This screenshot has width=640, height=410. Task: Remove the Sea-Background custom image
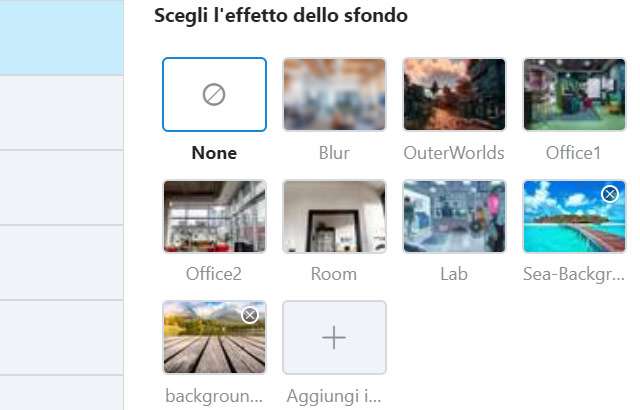pos(610,193)
